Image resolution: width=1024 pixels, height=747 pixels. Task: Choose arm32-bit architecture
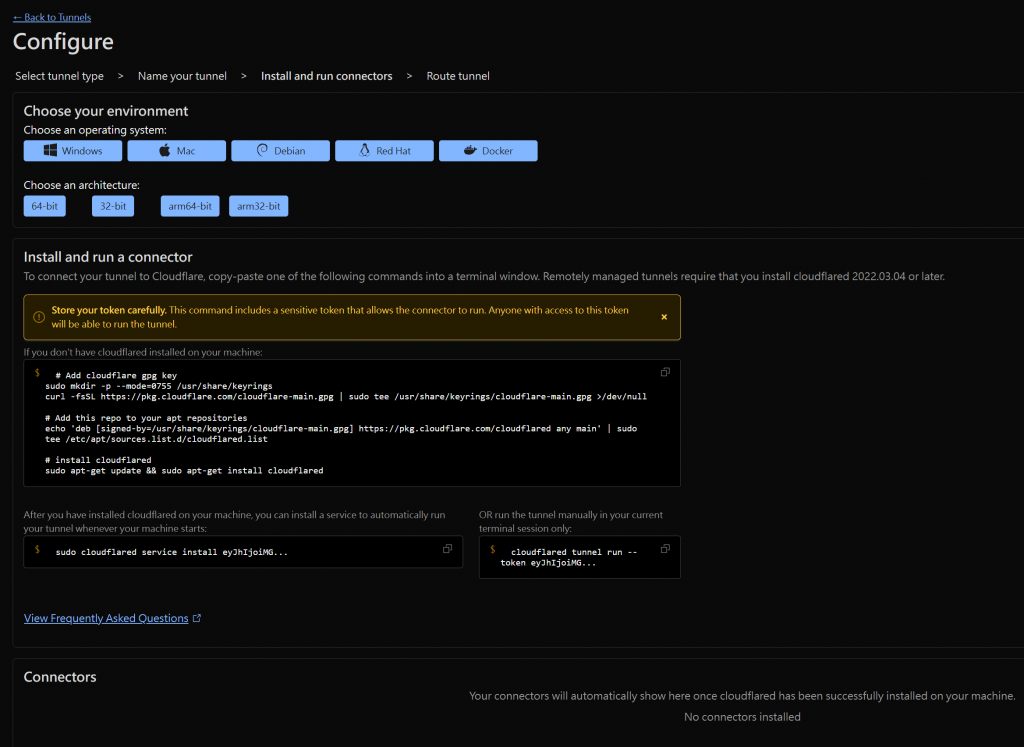259,206
